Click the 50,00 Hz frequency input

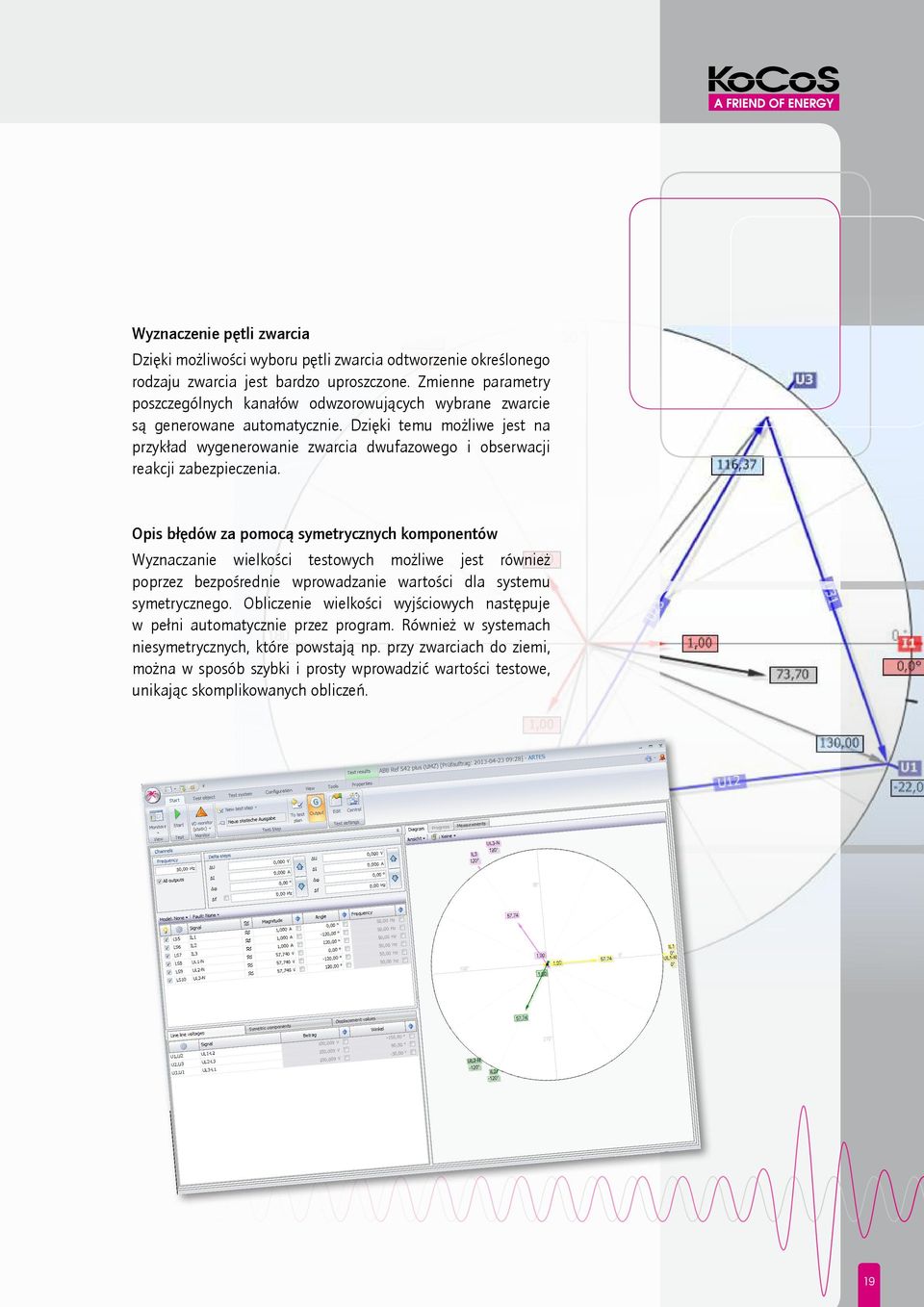176,869
